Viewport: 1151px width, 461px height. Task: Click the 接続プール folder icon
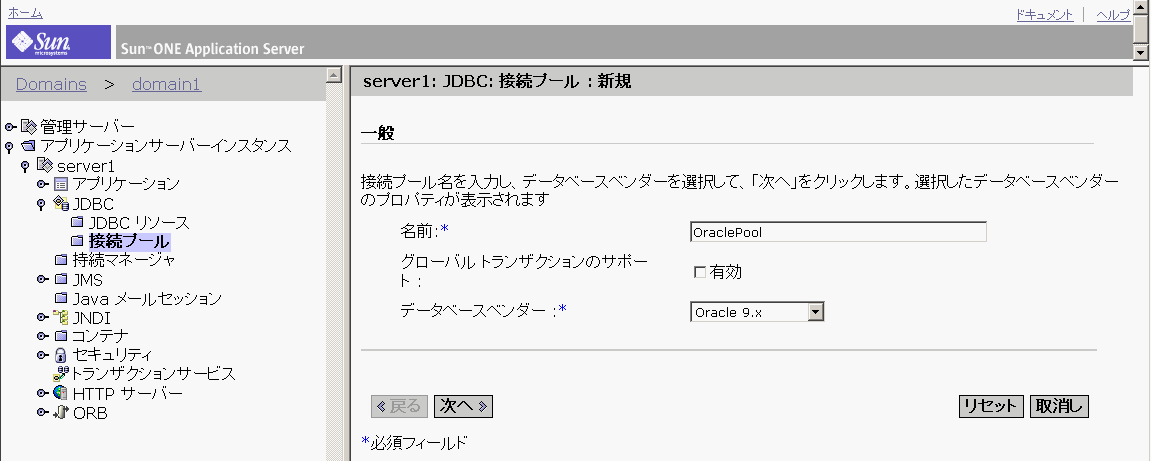tap(77, 241)
